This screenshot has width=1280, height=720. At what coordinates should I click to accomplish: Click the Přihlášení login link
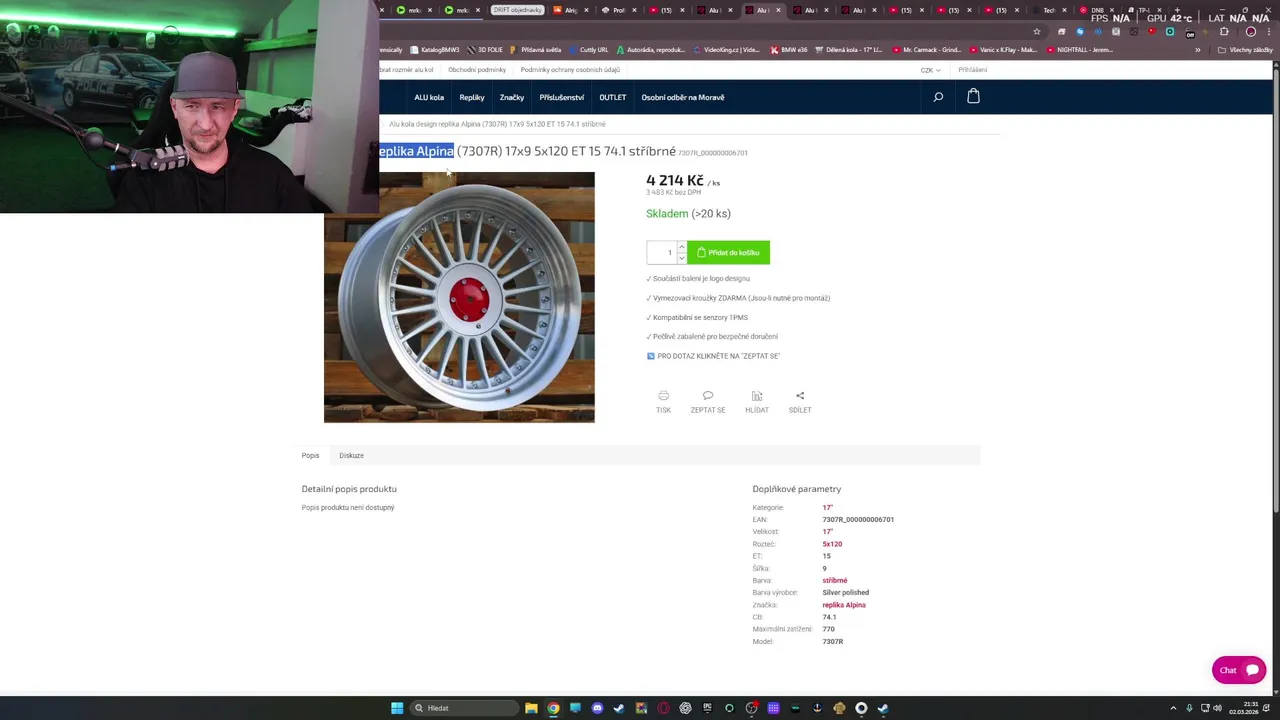tap(972, 70)
